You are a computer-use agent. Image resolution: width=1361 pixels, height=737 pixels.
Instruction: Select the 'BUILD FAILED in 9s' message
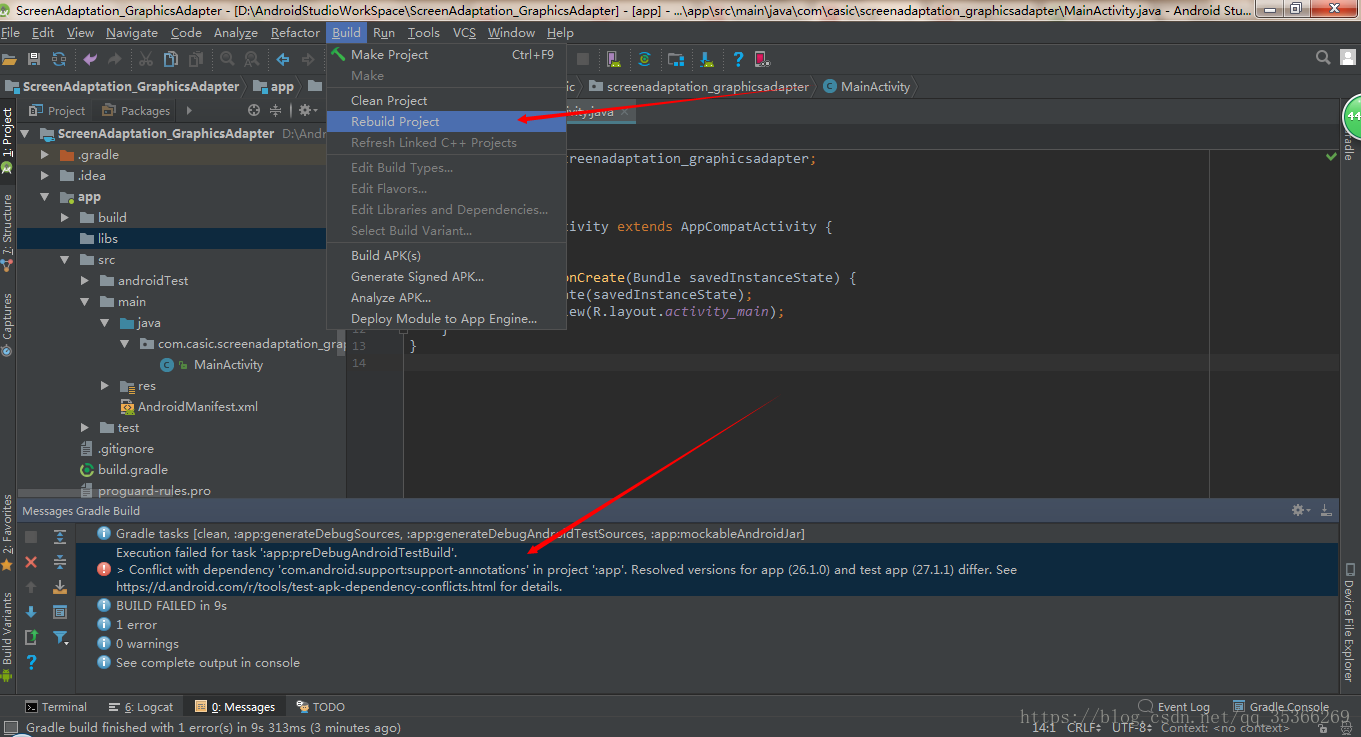pyautogui.click(x=171, y=605)
